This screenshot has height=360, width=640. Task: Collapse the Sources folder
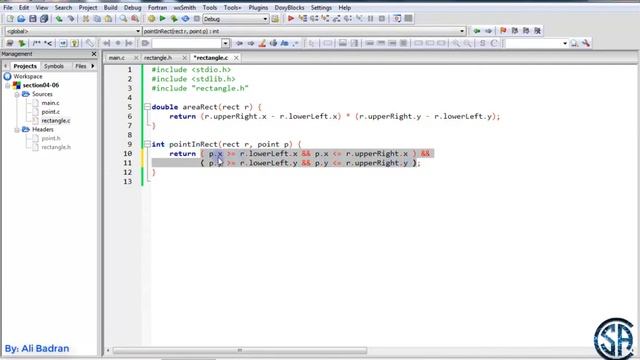[x=17, y=94]
